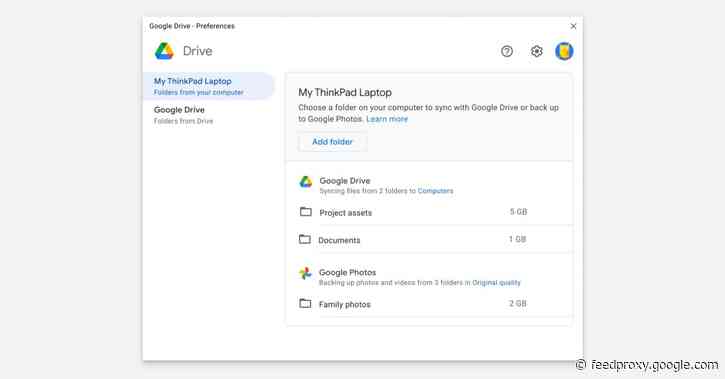The image size is (725, 379).
Task: Select Google Drive in sidebar
Action: point(209,115)
